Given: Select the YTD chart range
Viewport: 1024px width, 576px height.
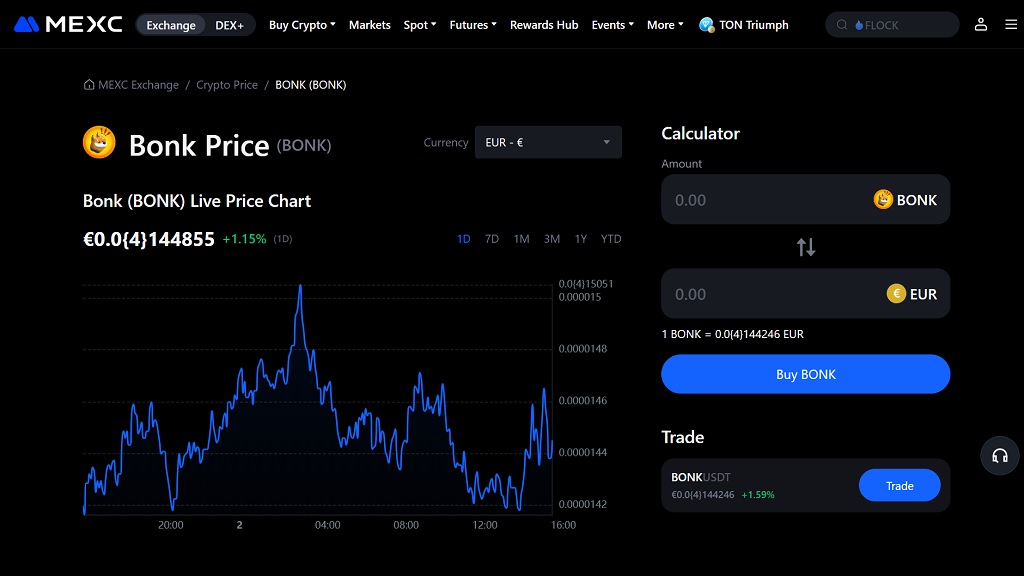Looking at the screenshot, I should [611, 239].
